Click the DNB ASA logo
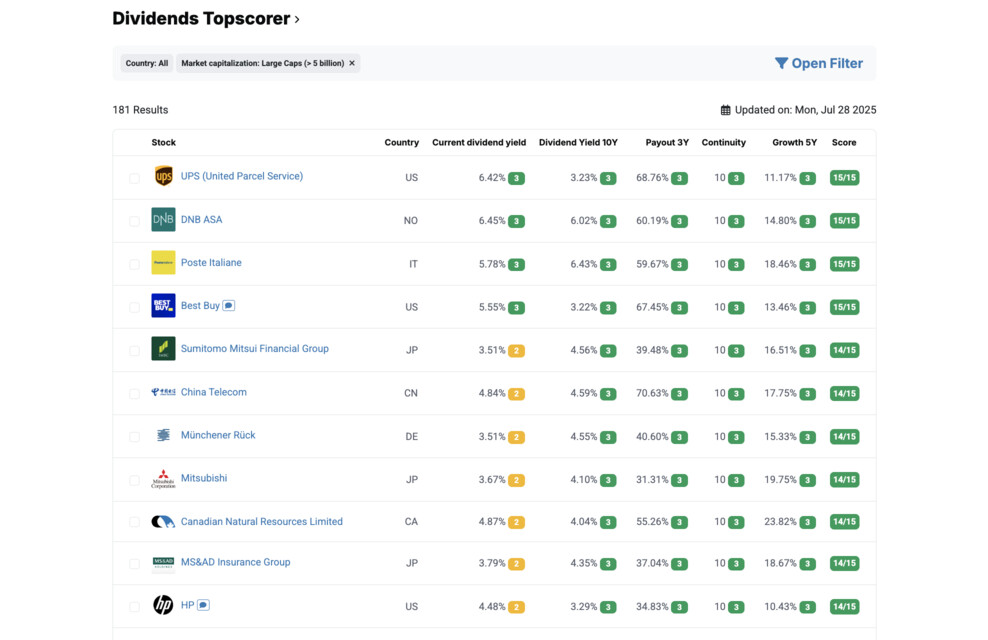 coord(163,219)
